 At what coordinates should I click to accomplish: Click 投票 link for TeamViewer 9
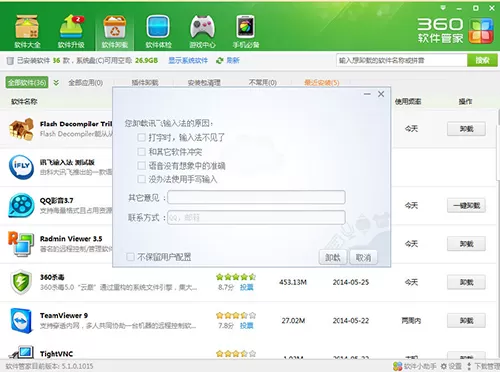coord(247,325)
